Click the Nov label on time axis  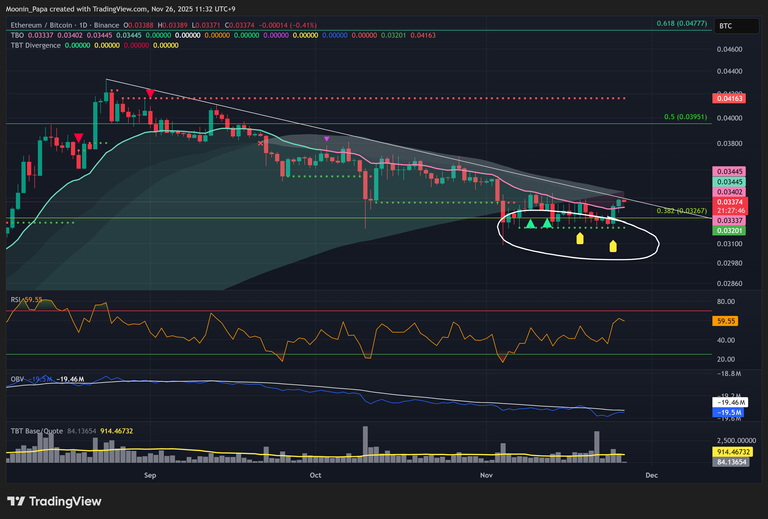click(x=487, y=475)
